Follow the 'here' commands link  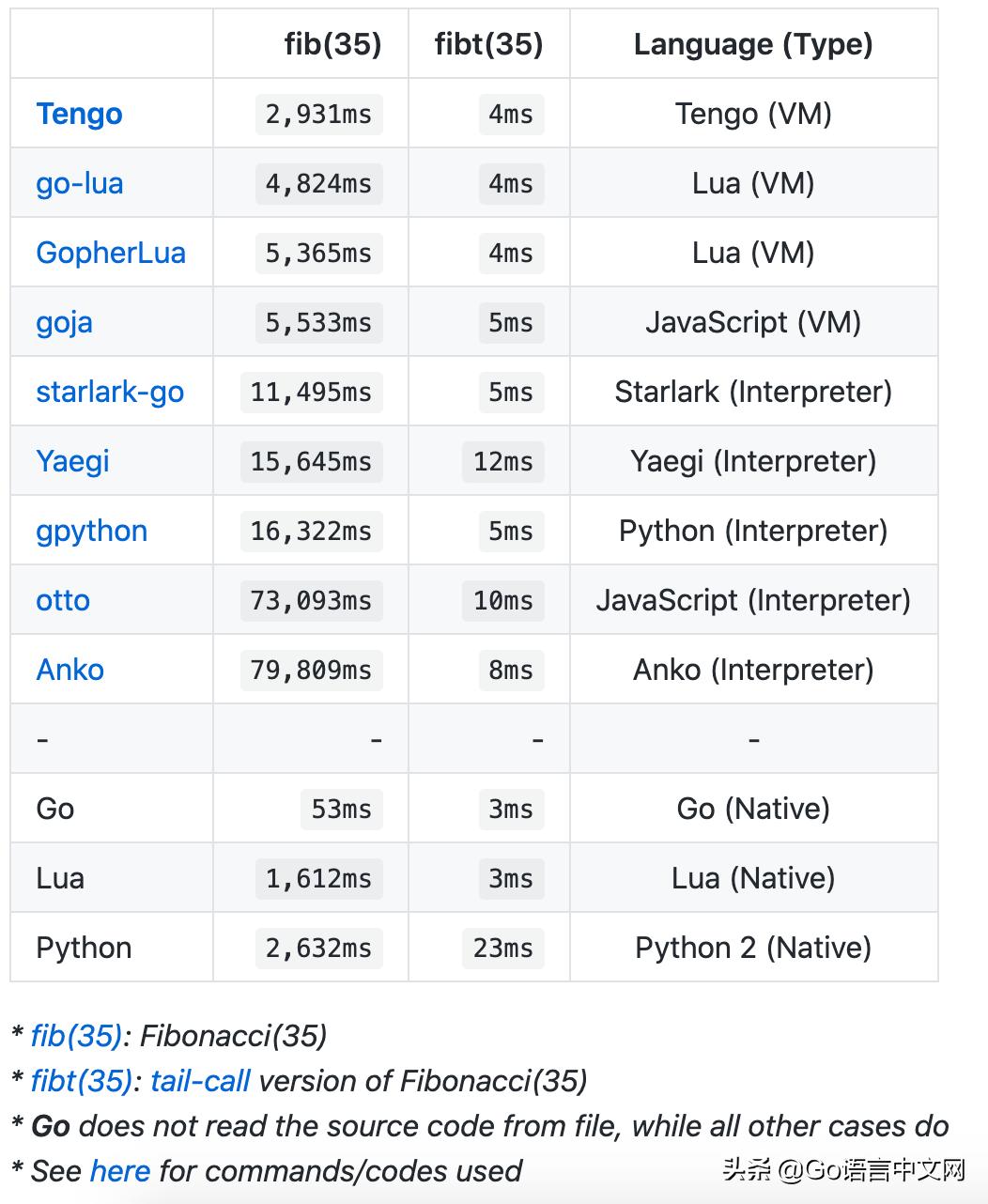pos(120,1171)
